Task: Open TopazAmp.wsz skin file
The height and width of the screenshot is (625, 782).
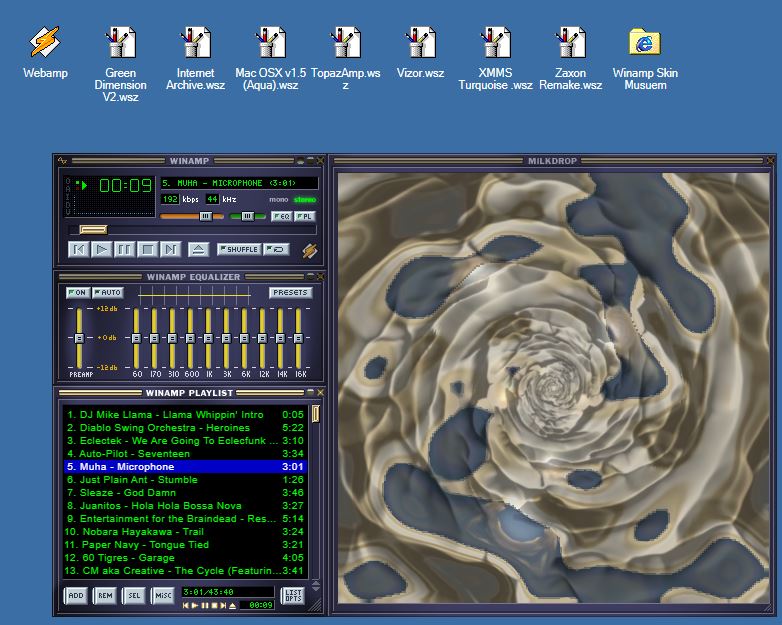Action: [x=345, y=57]
